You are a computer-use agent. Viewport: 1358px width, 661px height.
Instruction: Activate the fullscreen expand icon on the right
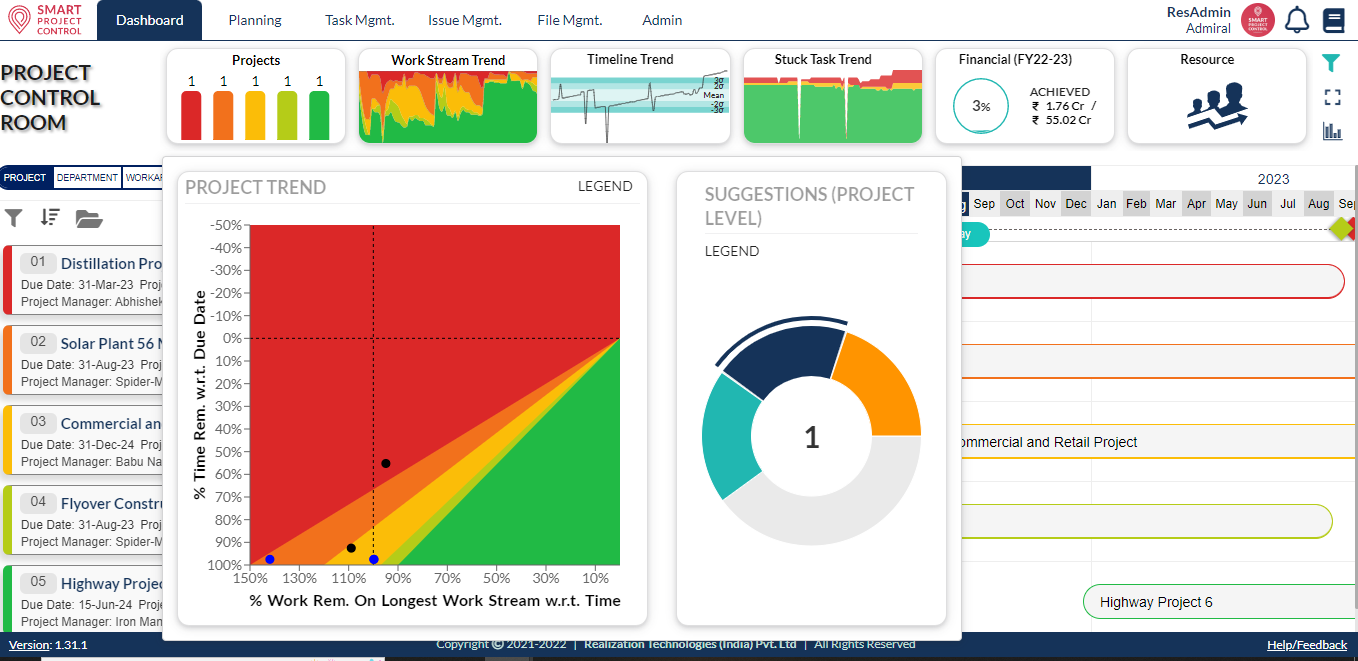coord(1332,97)
